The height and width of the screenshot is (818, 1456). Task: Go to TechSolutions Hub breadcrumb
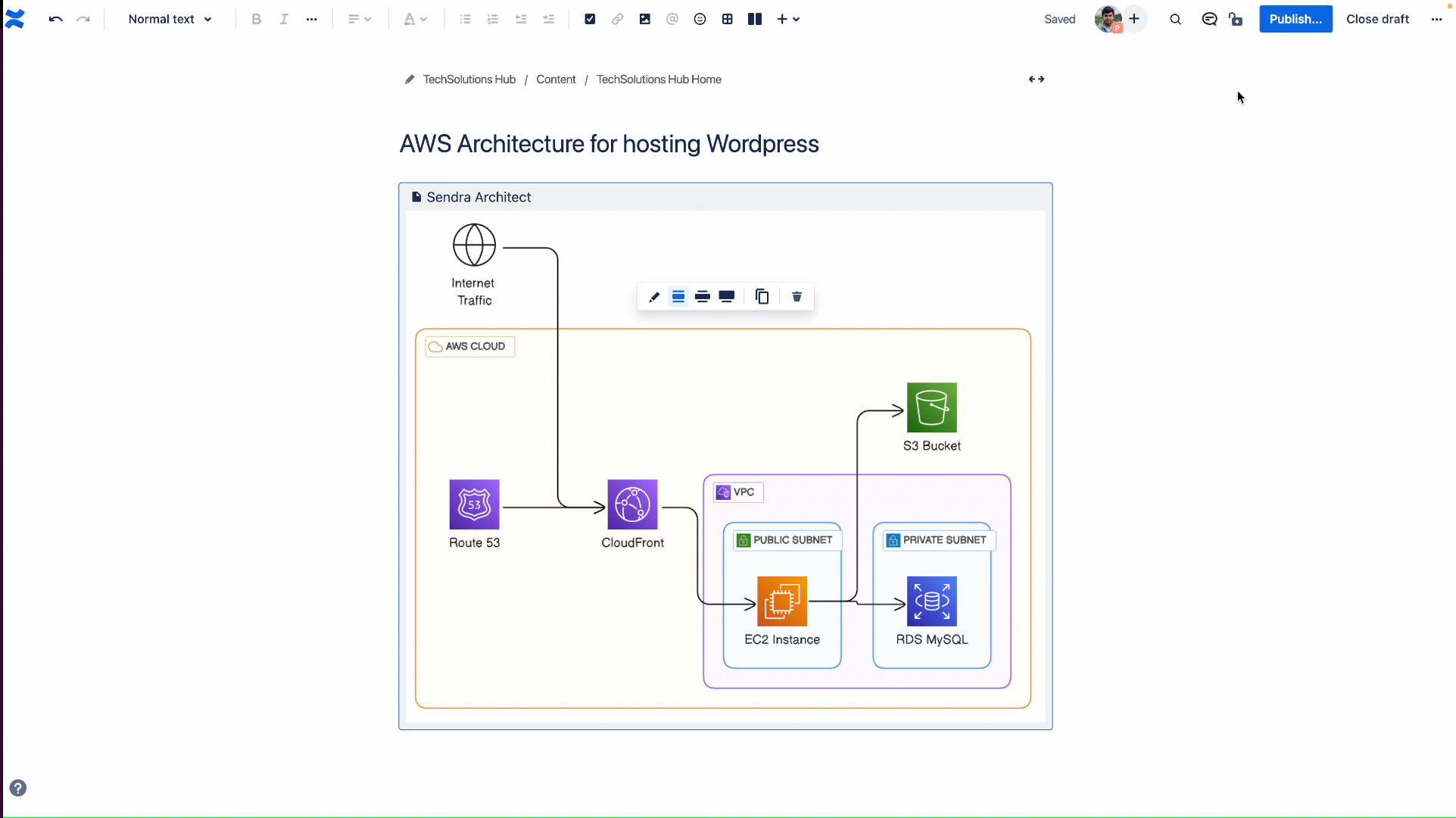tap(469, 80)
